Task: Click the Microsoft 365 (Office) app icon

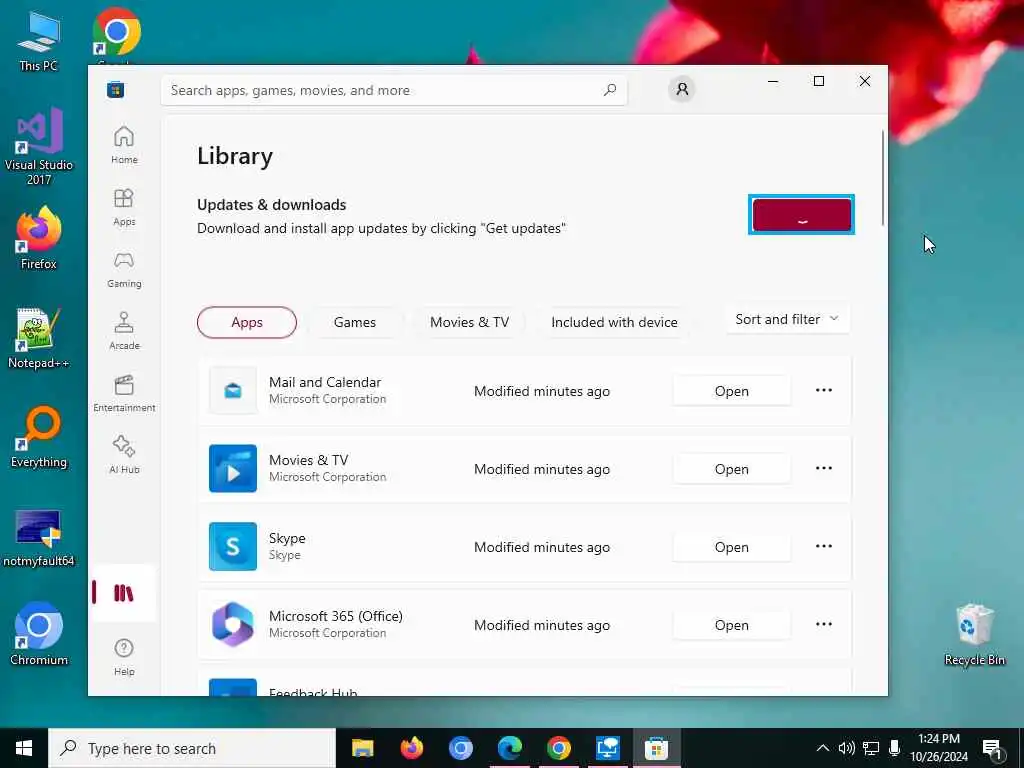Action: [x=232, y=624]
